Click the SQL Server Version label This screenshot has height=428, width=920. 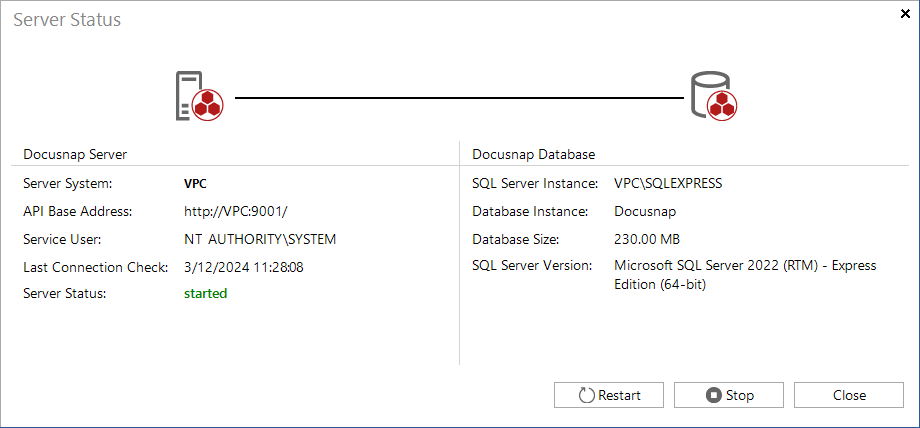pyautogui.click(x=533, y=265)
